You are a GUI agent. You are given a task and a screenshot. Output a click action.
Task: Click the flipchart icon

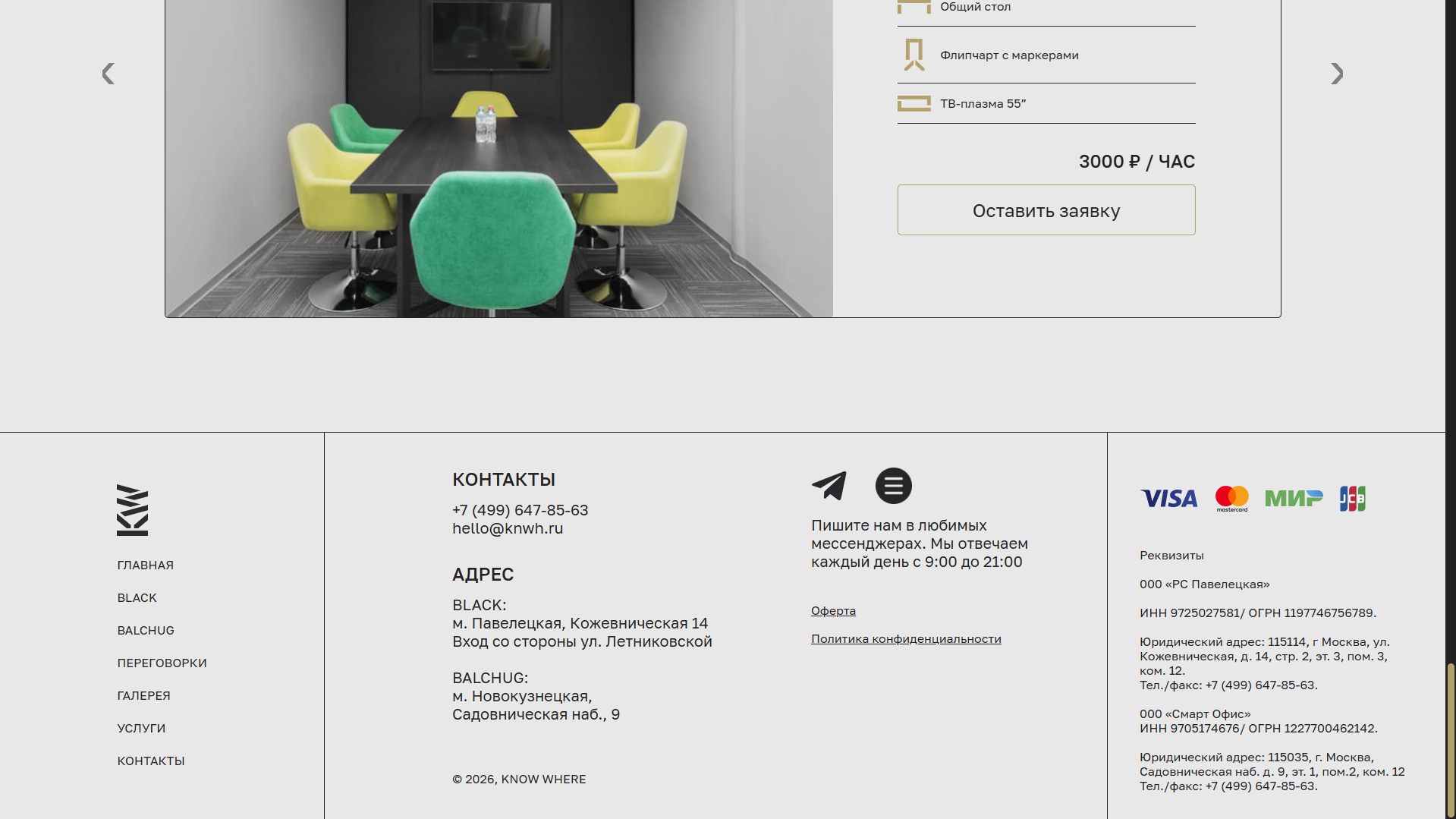click(914, 55)
